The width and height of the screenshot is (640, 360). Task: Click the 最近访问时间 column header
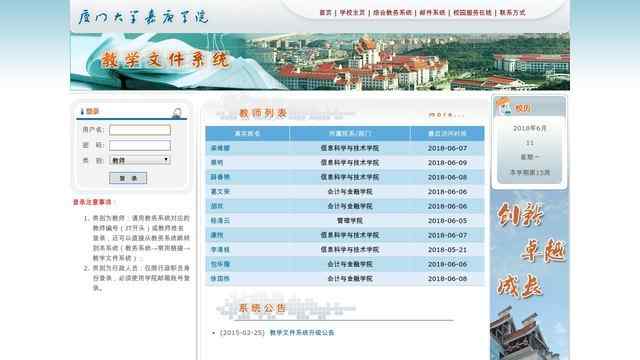click(x=447, y=133)
